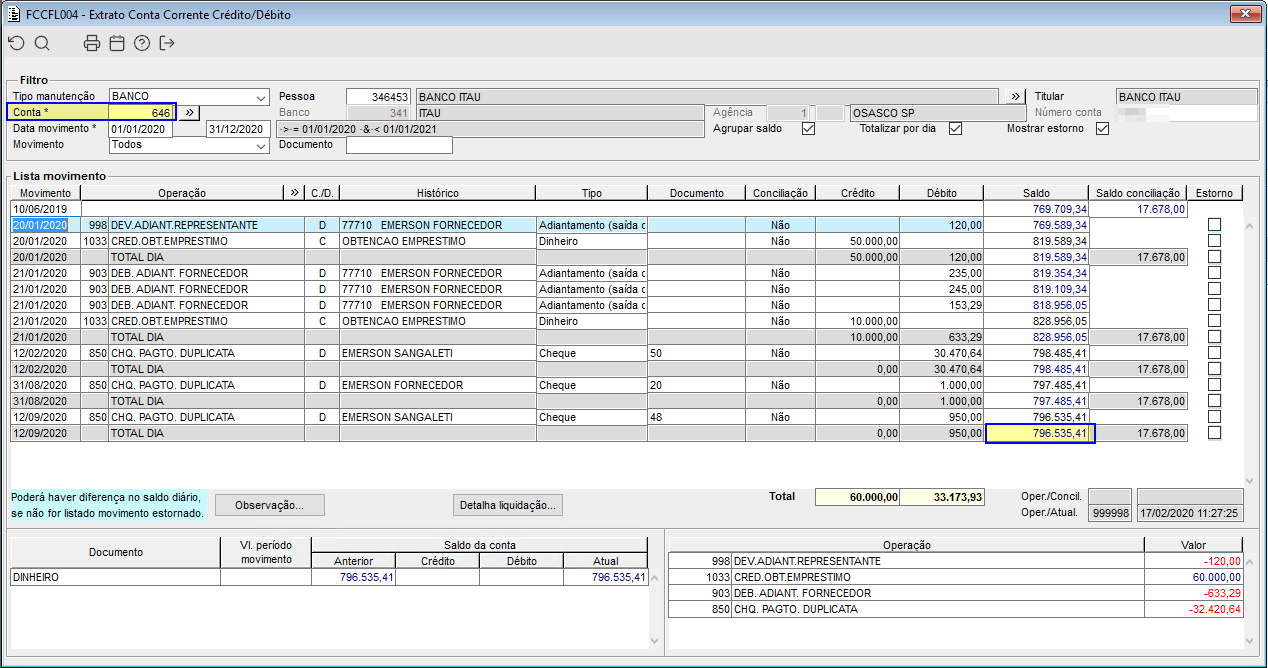Image resolution: width=1268 pixels, height=668 pixels.
Task: Click the Saldo column header
Action: point(1035,193)
